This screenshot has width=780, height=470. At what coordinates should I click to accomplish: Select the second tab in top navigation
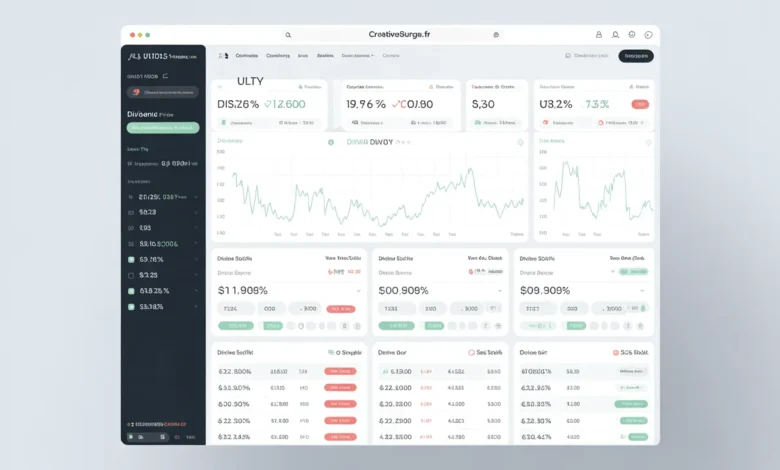tap(278, 56)
